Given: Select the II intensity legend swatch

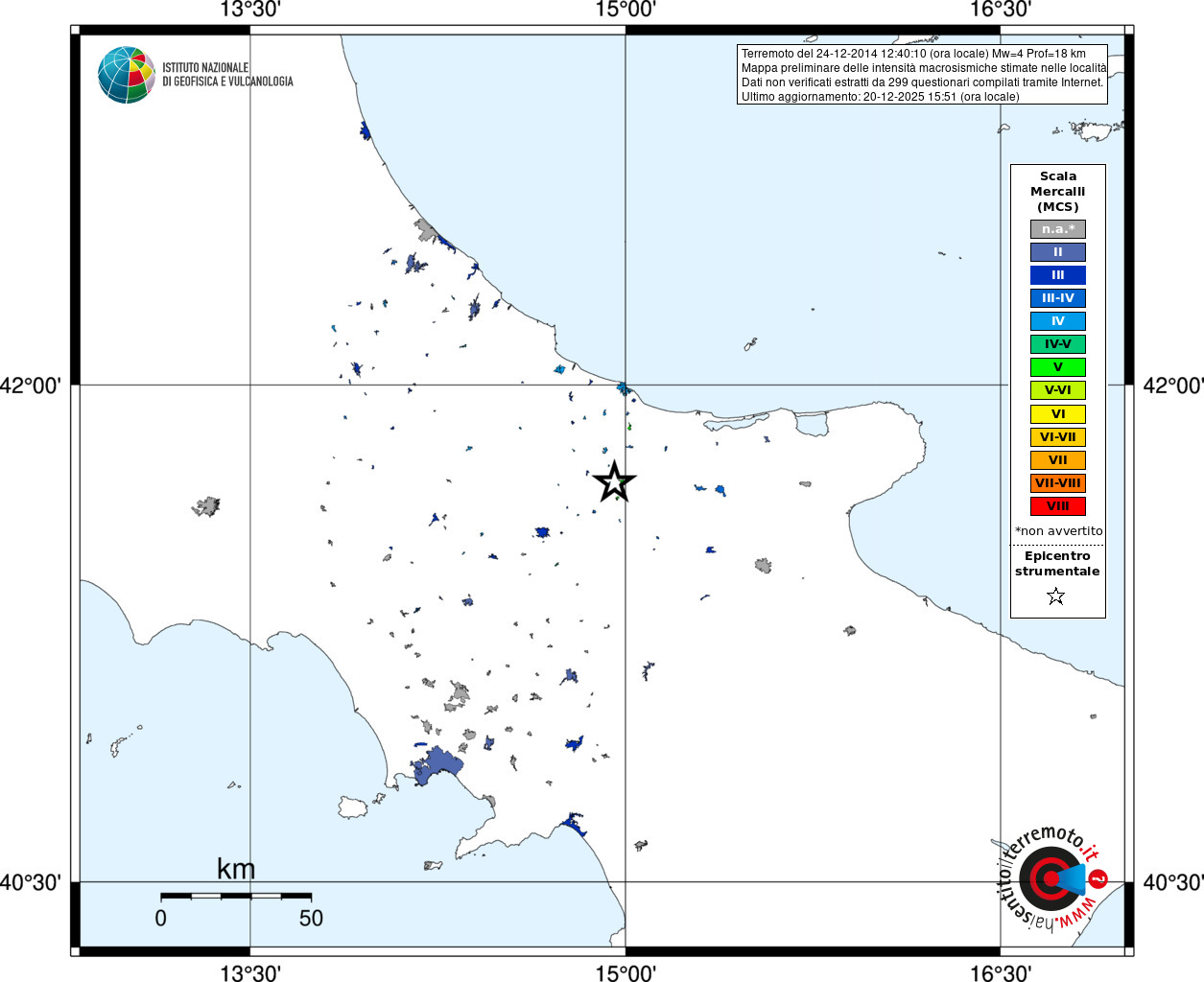Looking at the screenshot, I should (x=1057, y=252).
